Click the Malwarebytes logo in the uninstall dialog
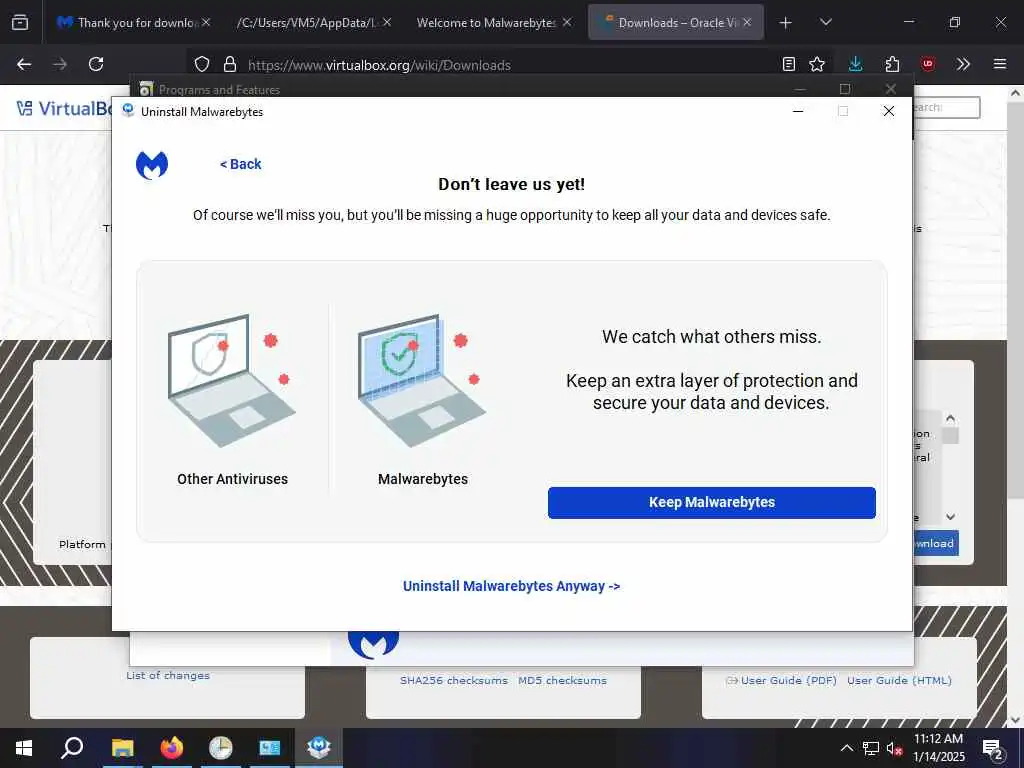The image size is (1024, 768). click(152, 165)
